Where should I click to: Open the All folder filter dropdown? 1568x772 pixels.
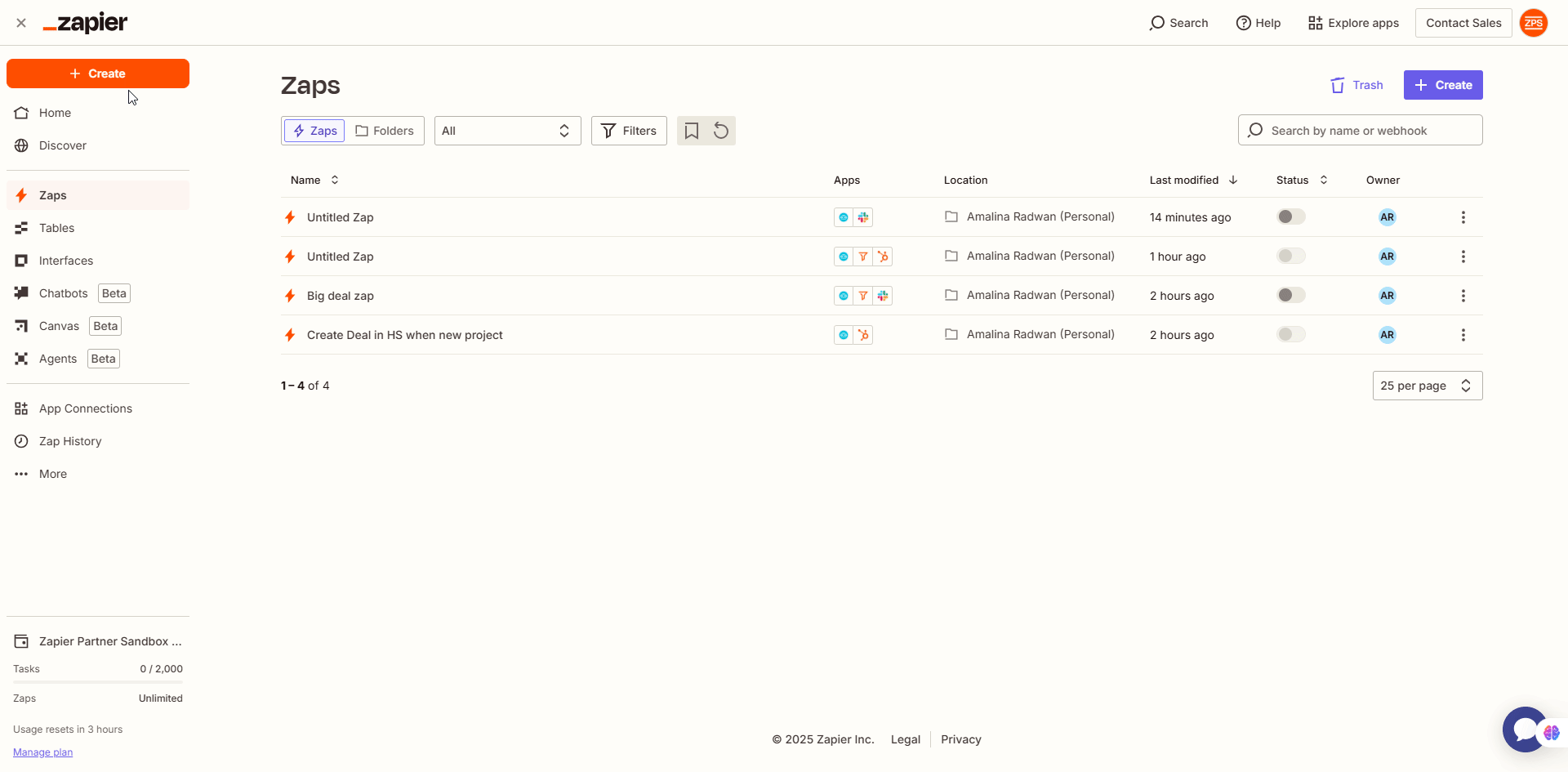coord(506,130)
